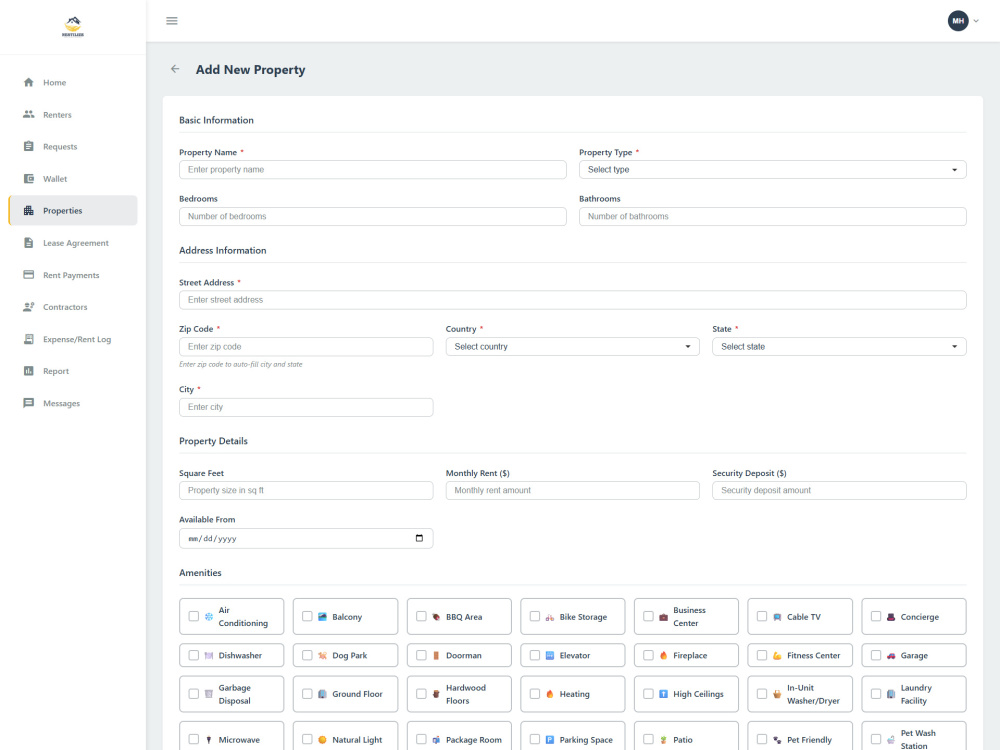Click the Square Feet input field
The width and height of the screenshot is (1000, 750).
[306, 490]
